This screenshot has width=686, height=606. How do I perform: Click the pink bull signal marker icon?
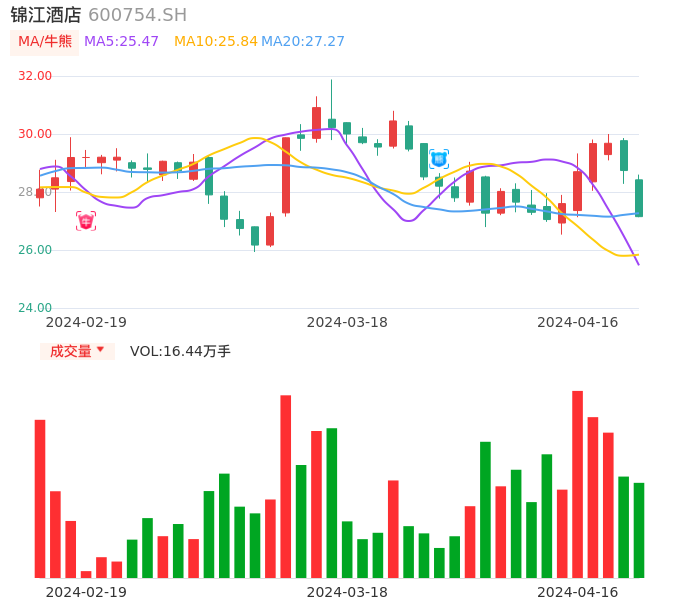pyautogui.click(x=86, y=221)
